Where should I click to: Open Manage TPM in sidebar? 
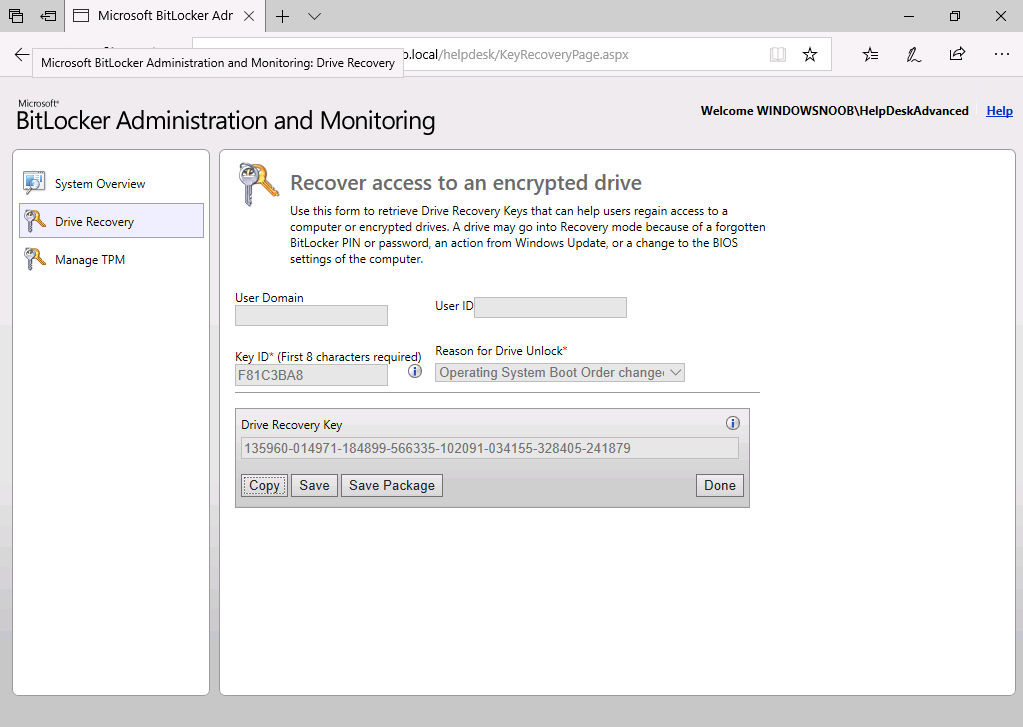[90, 260]
